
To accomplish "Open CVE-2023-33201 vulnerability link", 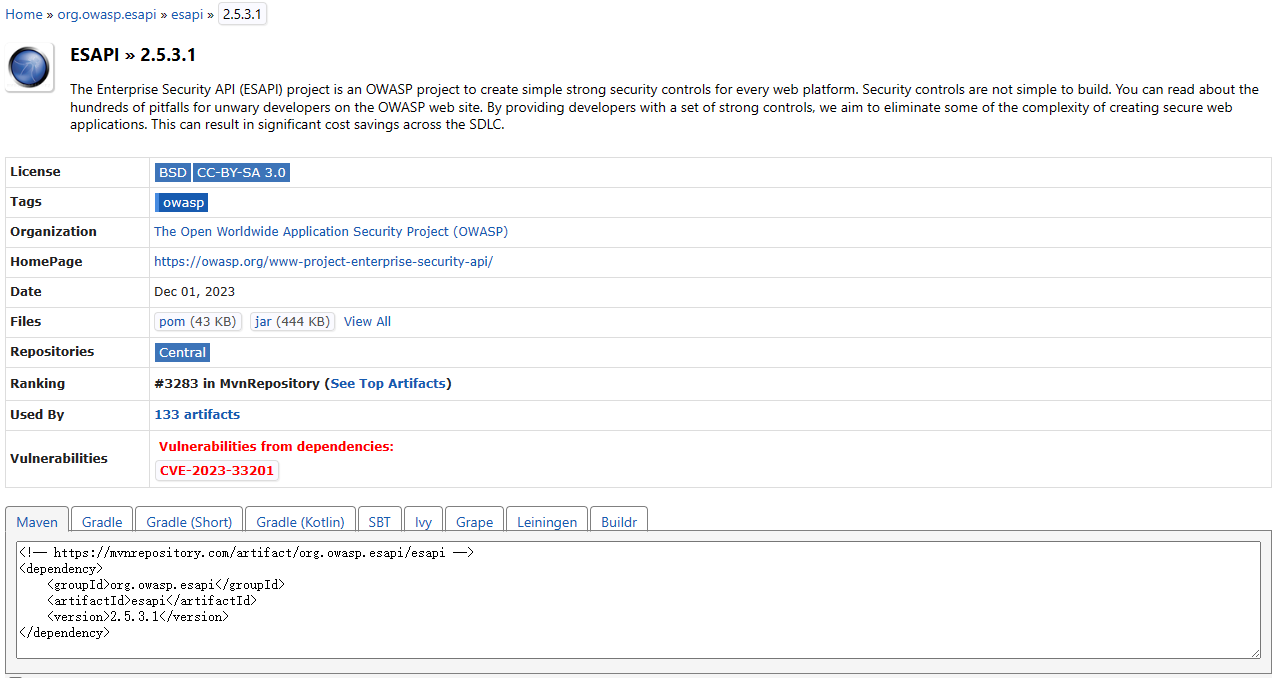I will 217,470.
